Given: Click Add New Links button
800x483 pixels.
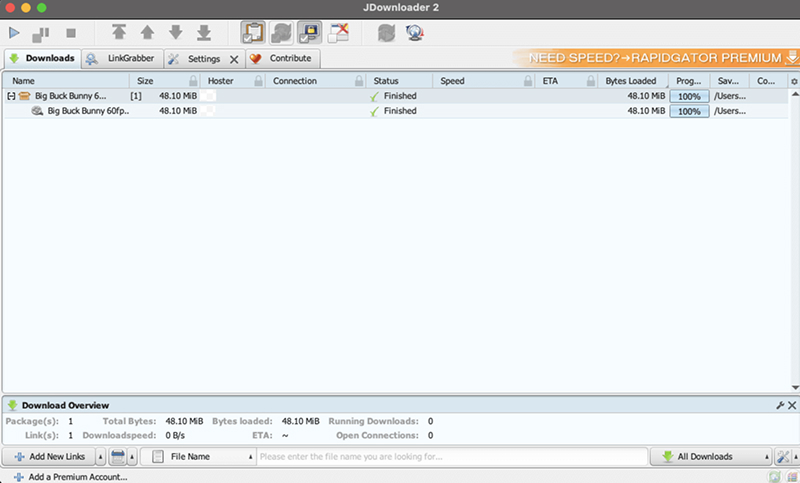Looking at the screenshot, I should click(49, 456).
